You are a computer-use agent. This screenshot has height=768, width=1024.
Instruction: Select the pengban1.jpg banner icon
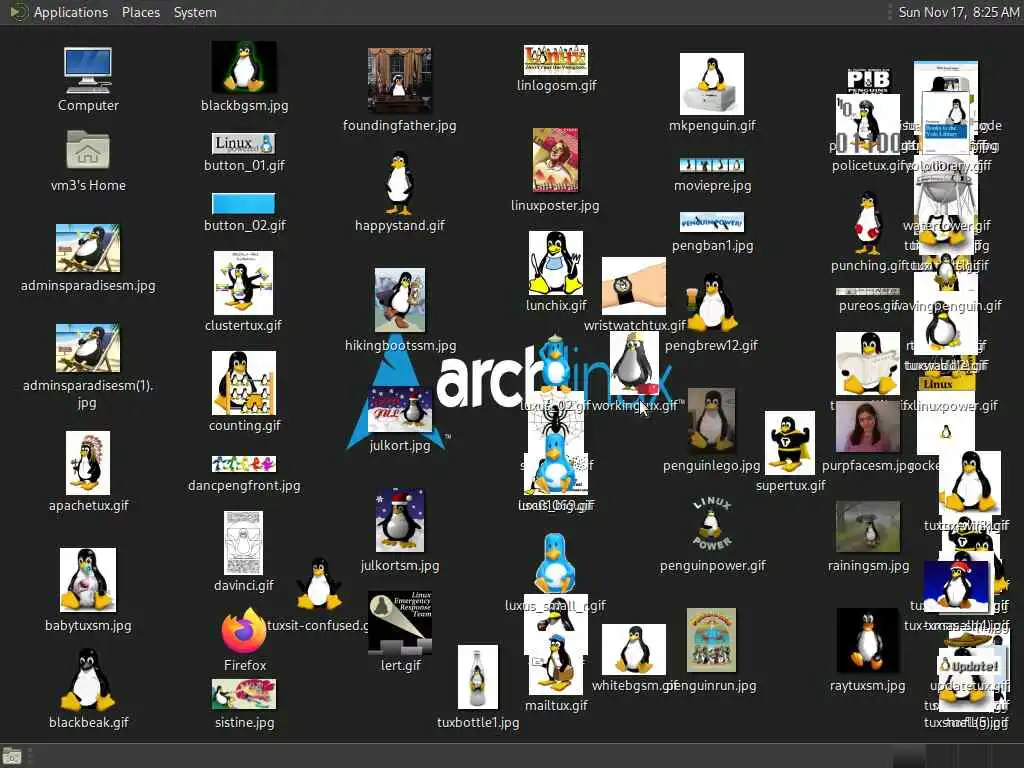(712, 222)
